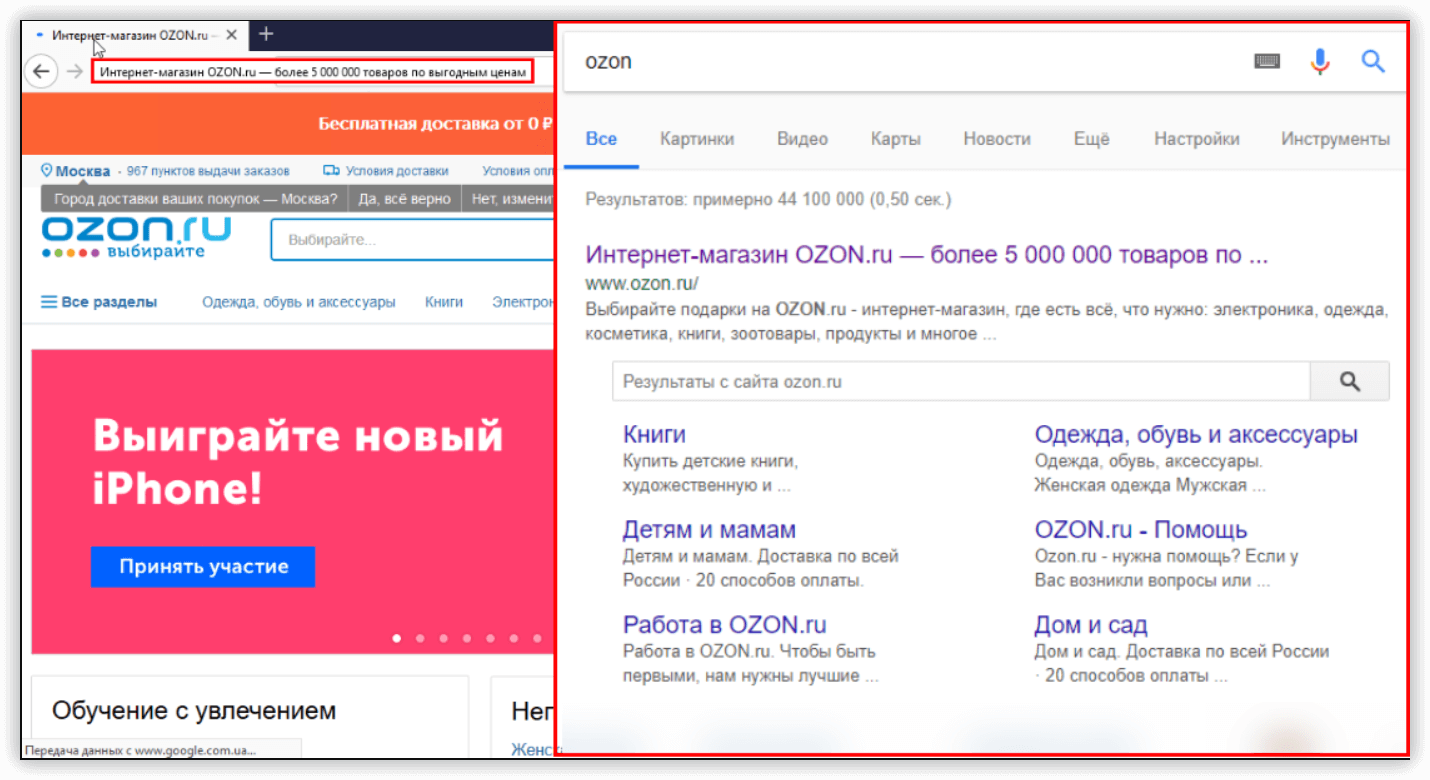Click the browser forward arrow button

click(74, 71)
